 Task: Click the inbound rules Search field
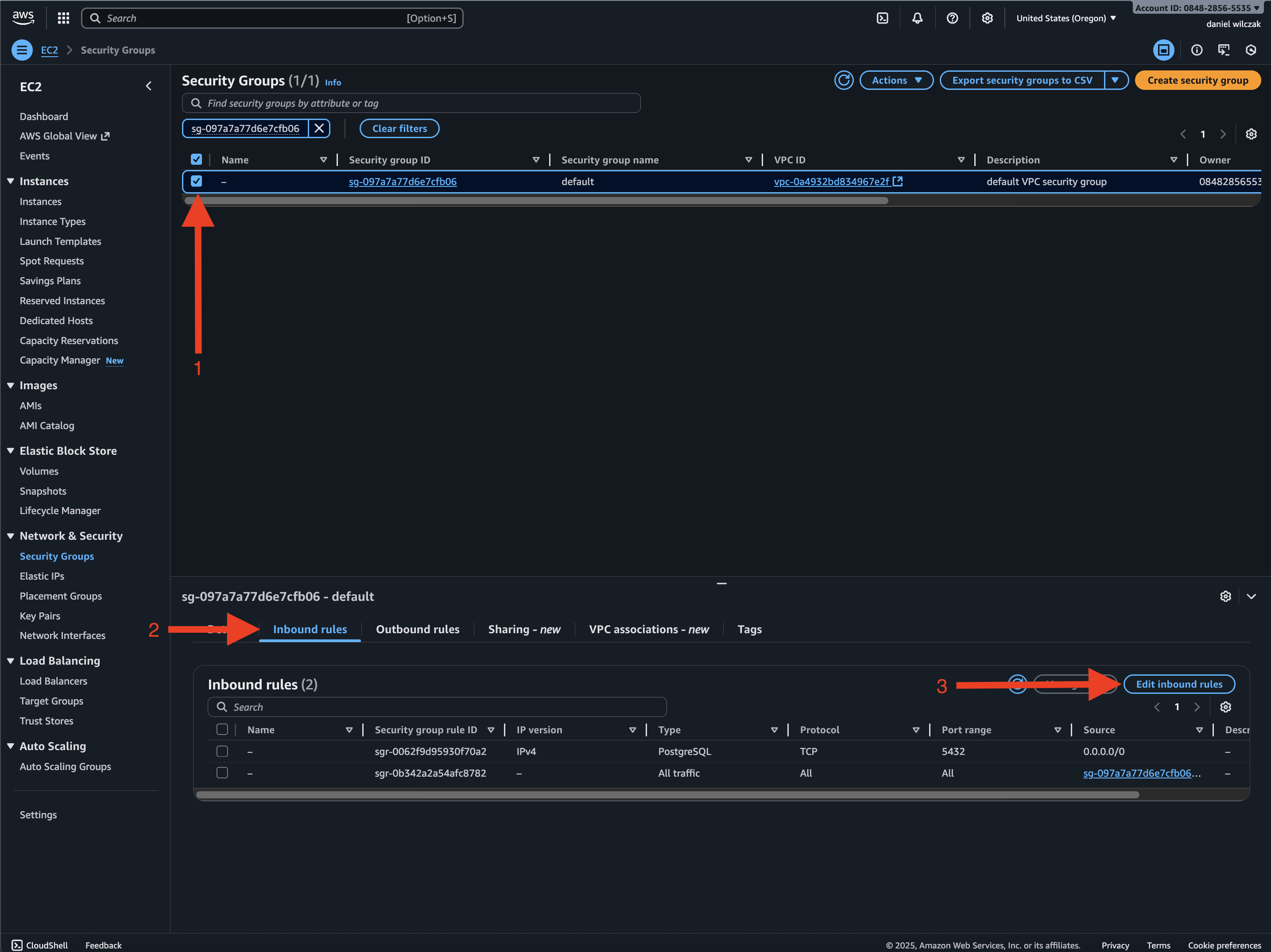437,707
